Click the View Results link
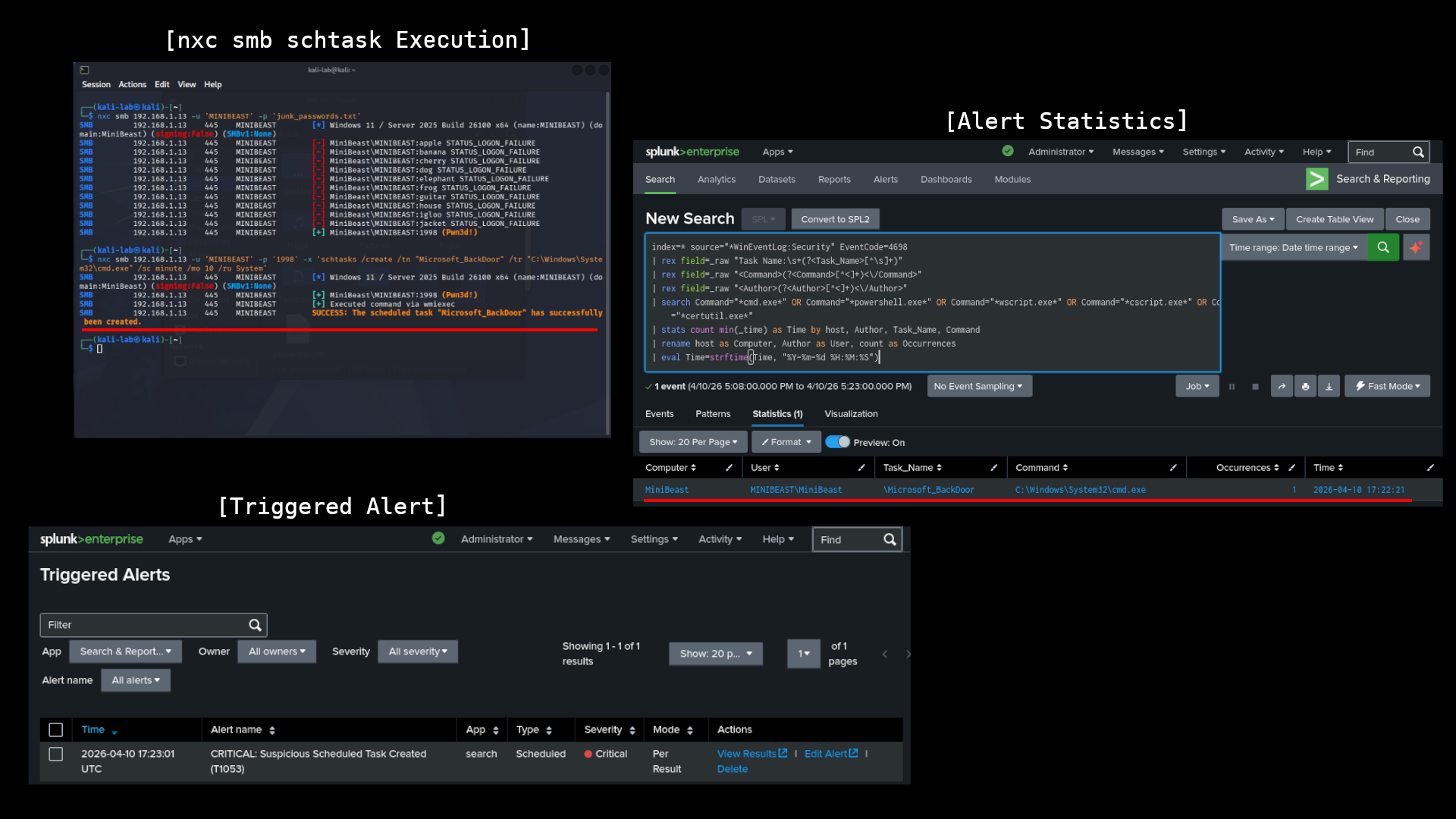 (747, 754)
